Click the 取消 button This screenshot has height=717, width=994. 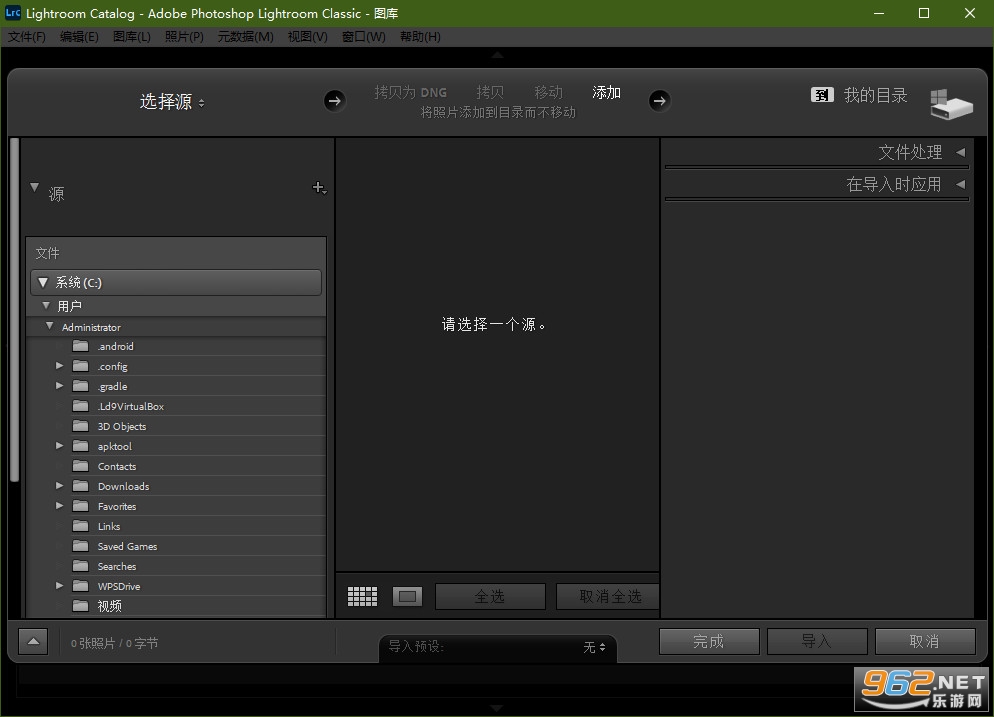coord(925,642)
